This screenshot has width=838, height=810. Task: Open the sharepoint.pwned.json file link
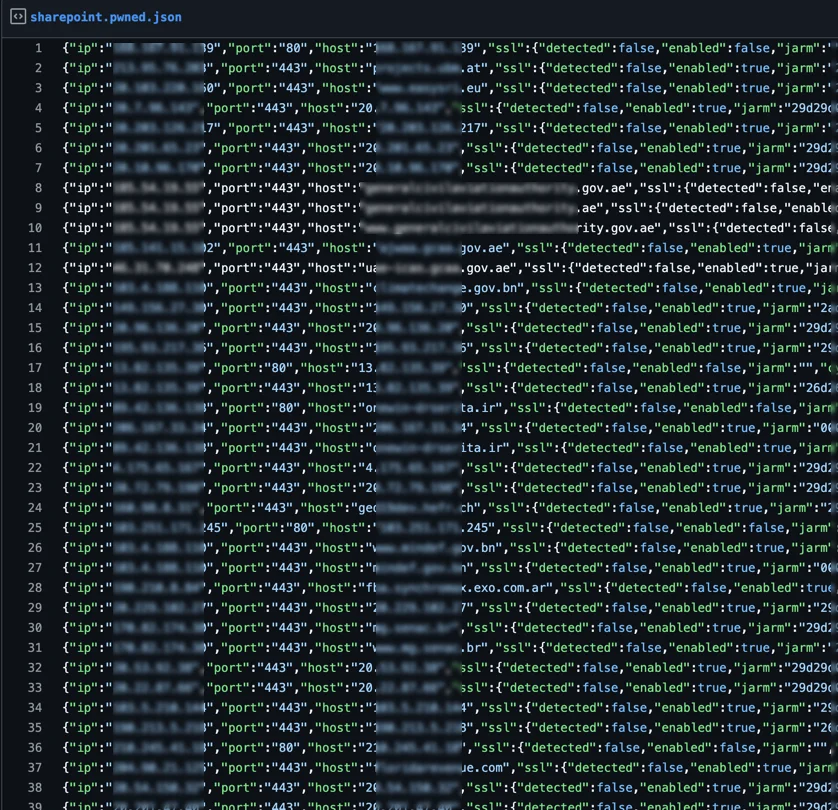click(x=106, y=17)
